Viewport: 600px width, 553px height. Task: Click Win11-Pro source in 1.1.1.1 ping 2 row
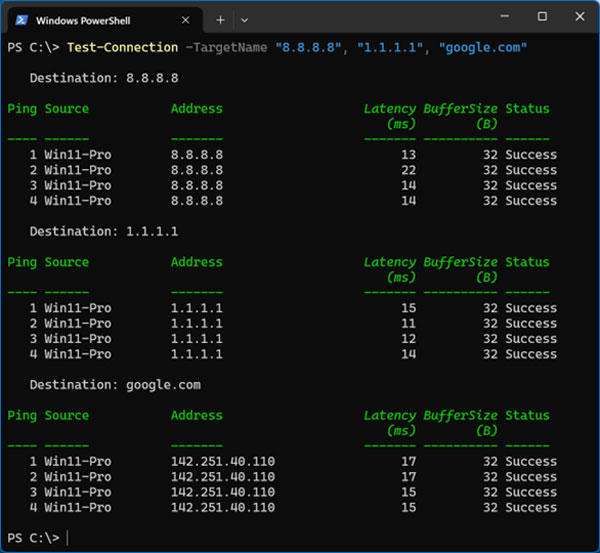[78, 323]
